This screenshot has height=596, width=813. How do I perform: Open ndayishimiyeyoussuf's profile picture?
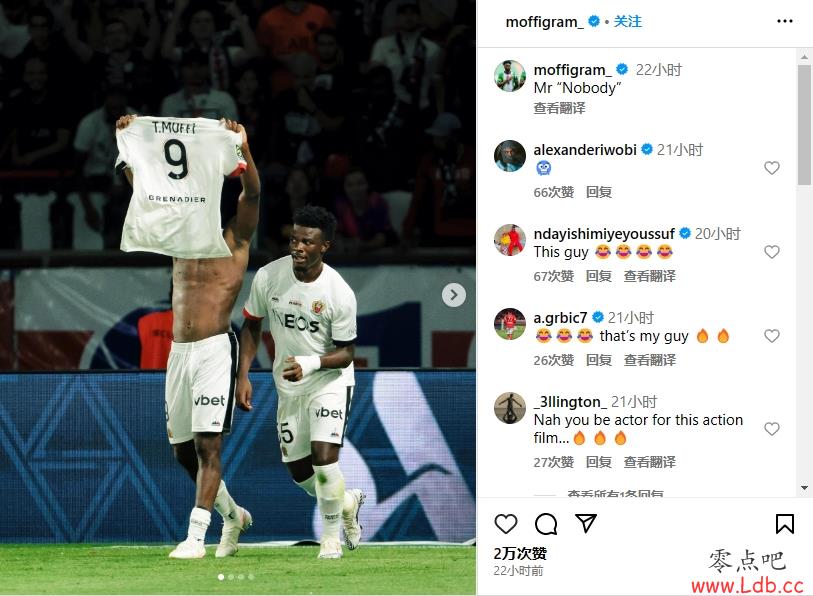510,240
